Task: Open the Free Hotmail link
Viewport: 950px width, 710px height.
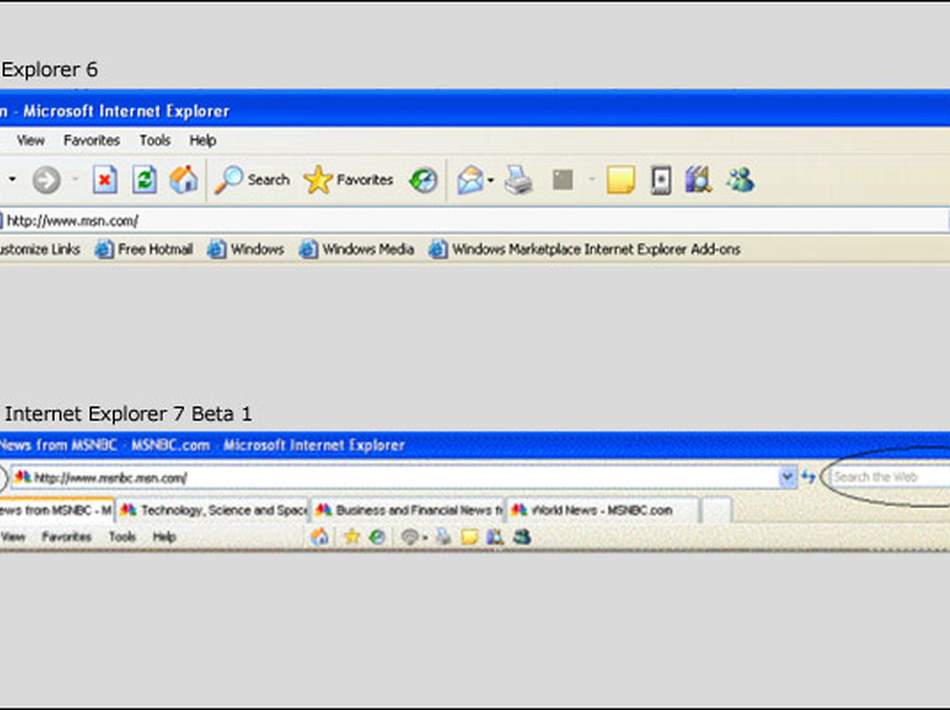Action: click(x=144, y=250)
